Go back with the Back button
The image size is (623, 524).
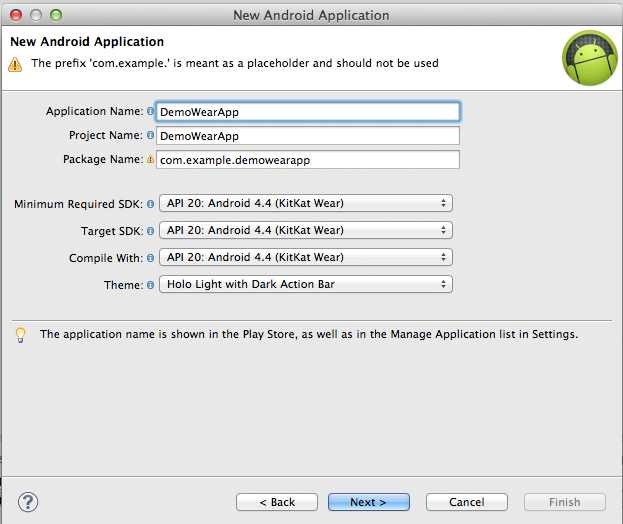coord(277,502)
